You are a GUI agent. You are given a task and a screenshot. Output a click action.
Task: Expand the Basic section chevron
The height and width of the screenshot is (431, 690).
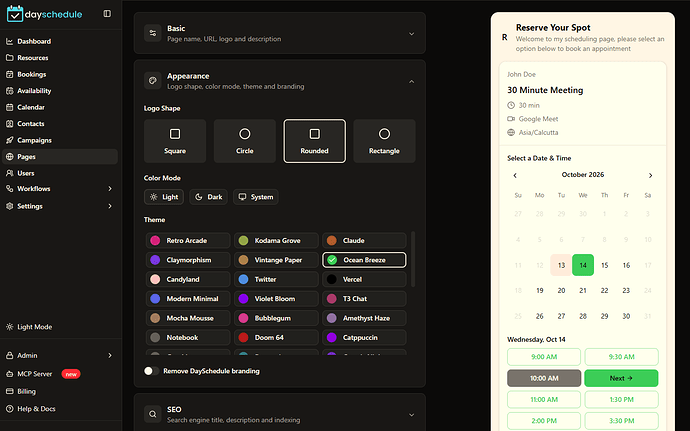point(411,34)
